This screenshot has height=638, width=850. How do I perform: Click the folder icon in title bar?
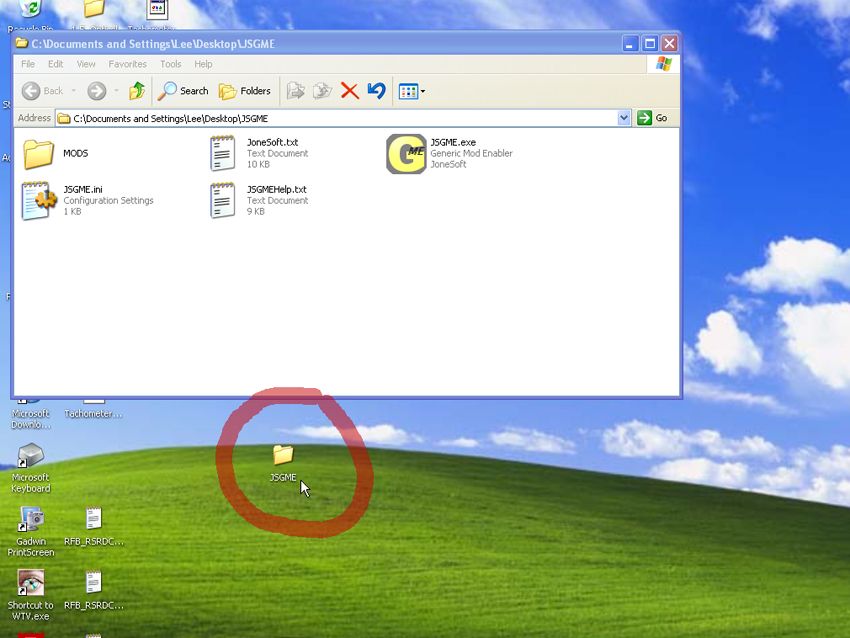(22, 43)
